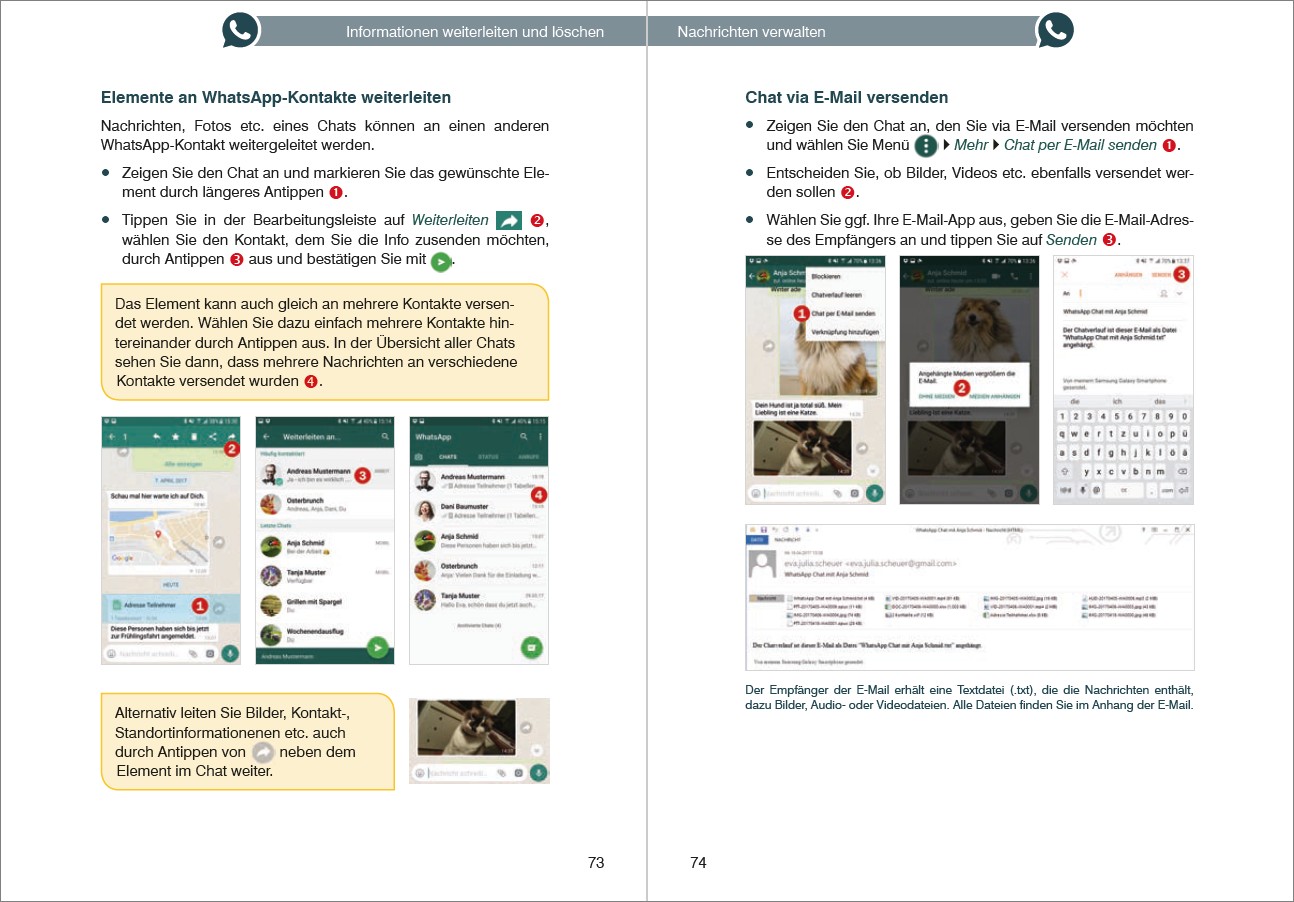1294x902 pixels.
Task: Choose 'Chatverlauf leeren' from the menu
Action: 836,295
